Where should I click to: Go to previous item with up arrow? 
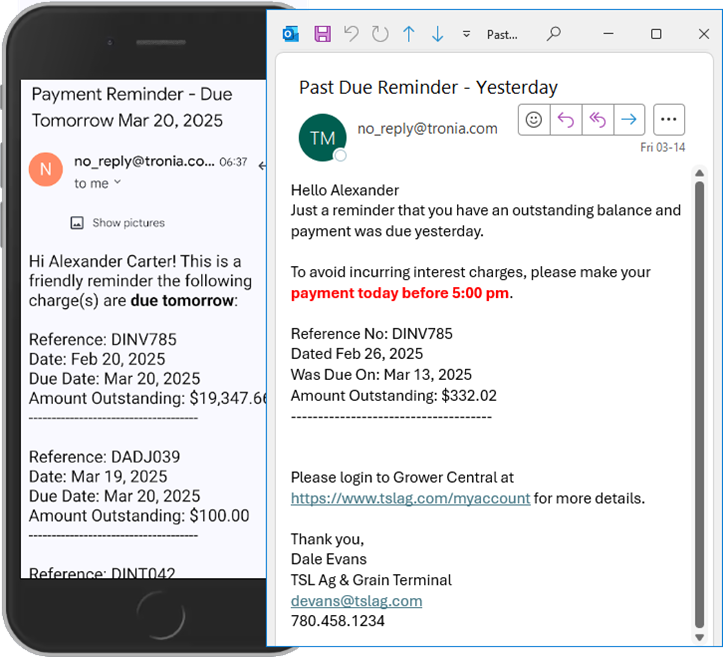coord(409,34)
